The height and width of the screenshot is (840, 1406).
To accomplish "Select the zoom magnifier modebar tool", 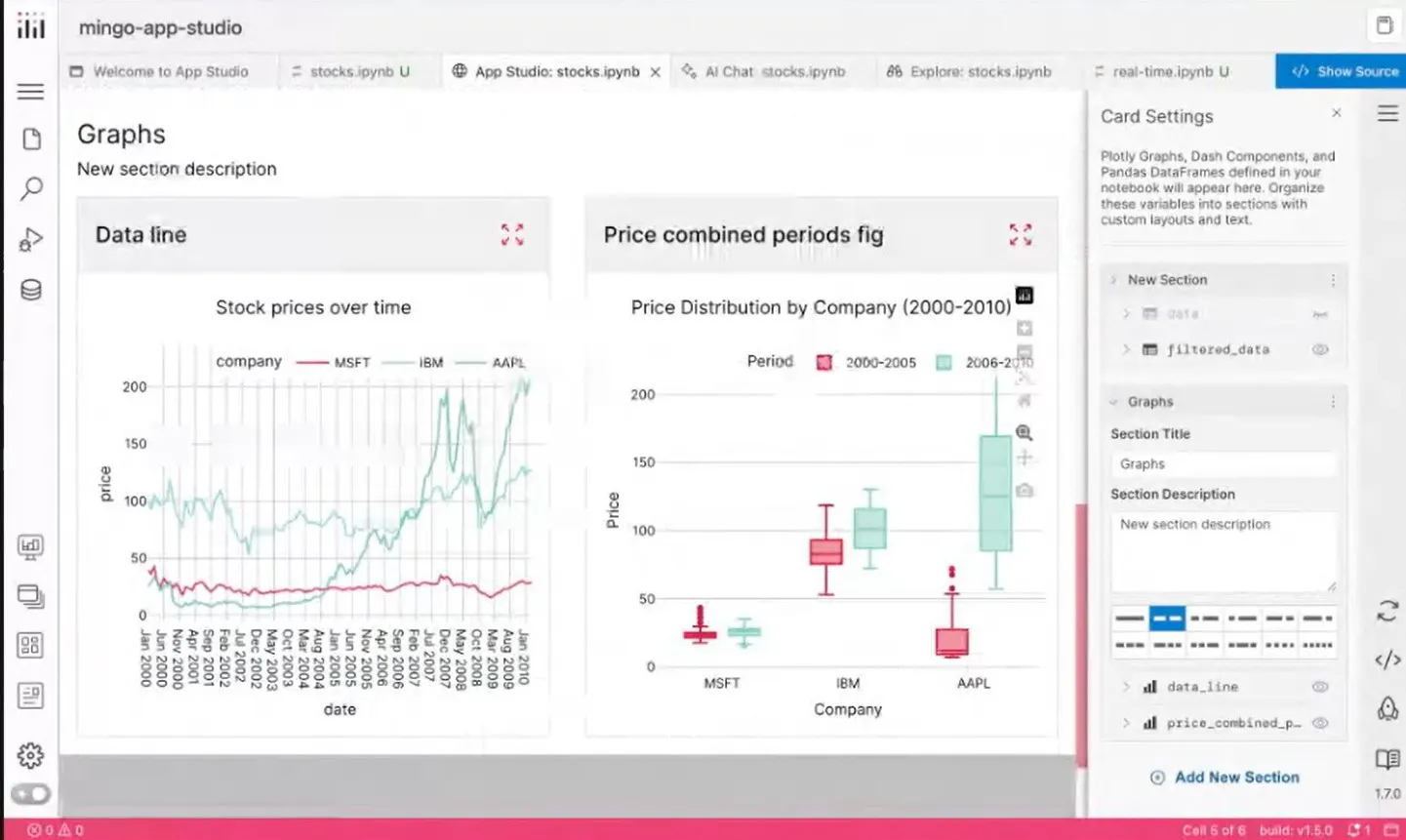I will pos(1024,432).
